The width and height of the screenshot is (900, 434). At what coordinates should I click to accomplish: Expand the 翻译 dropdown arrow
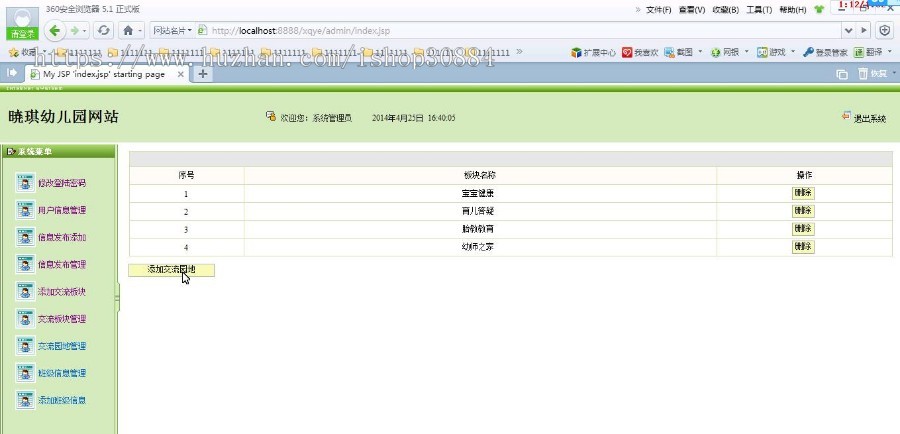890,52
